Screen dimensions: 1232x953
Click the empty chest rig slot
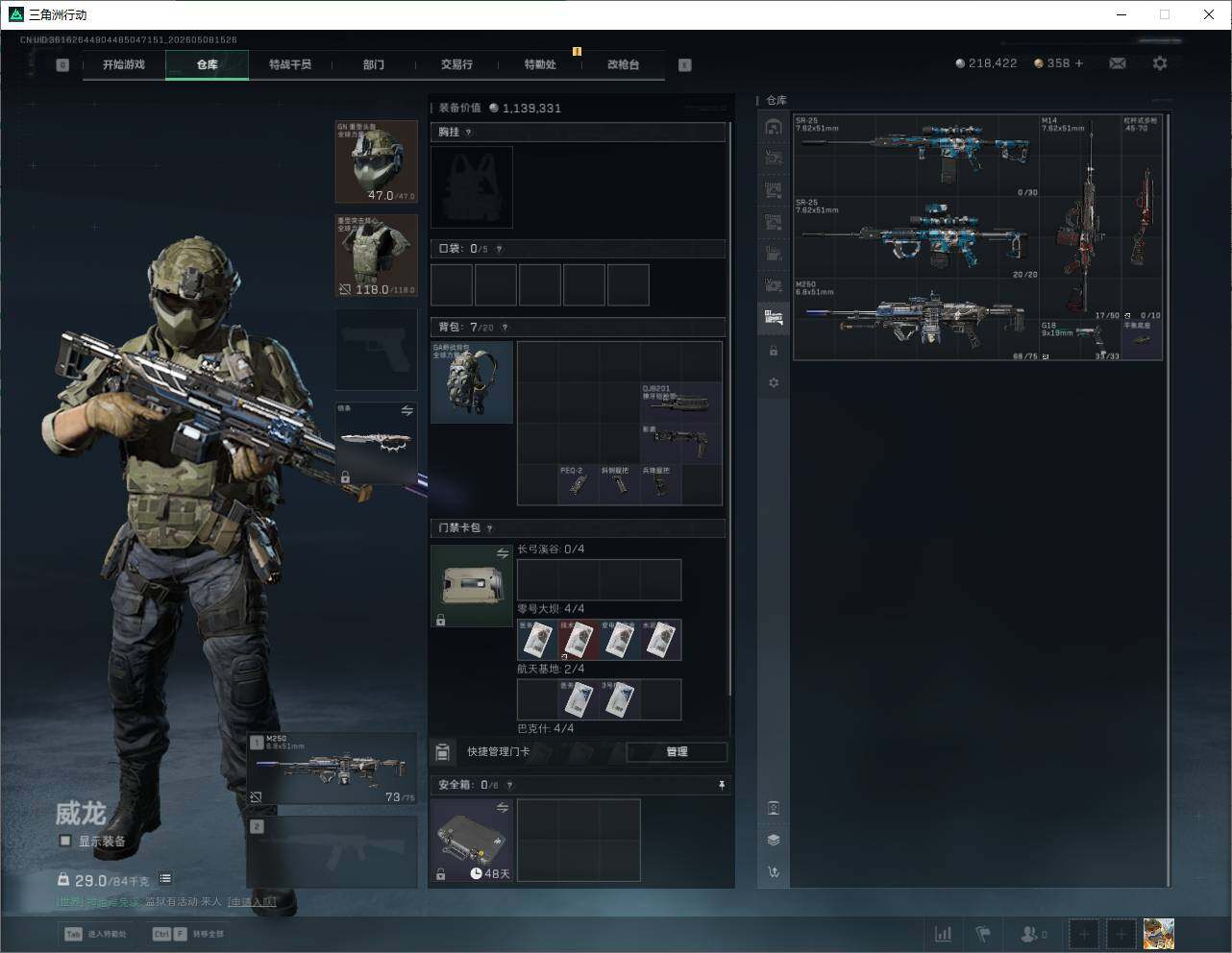tap(472, 187)
